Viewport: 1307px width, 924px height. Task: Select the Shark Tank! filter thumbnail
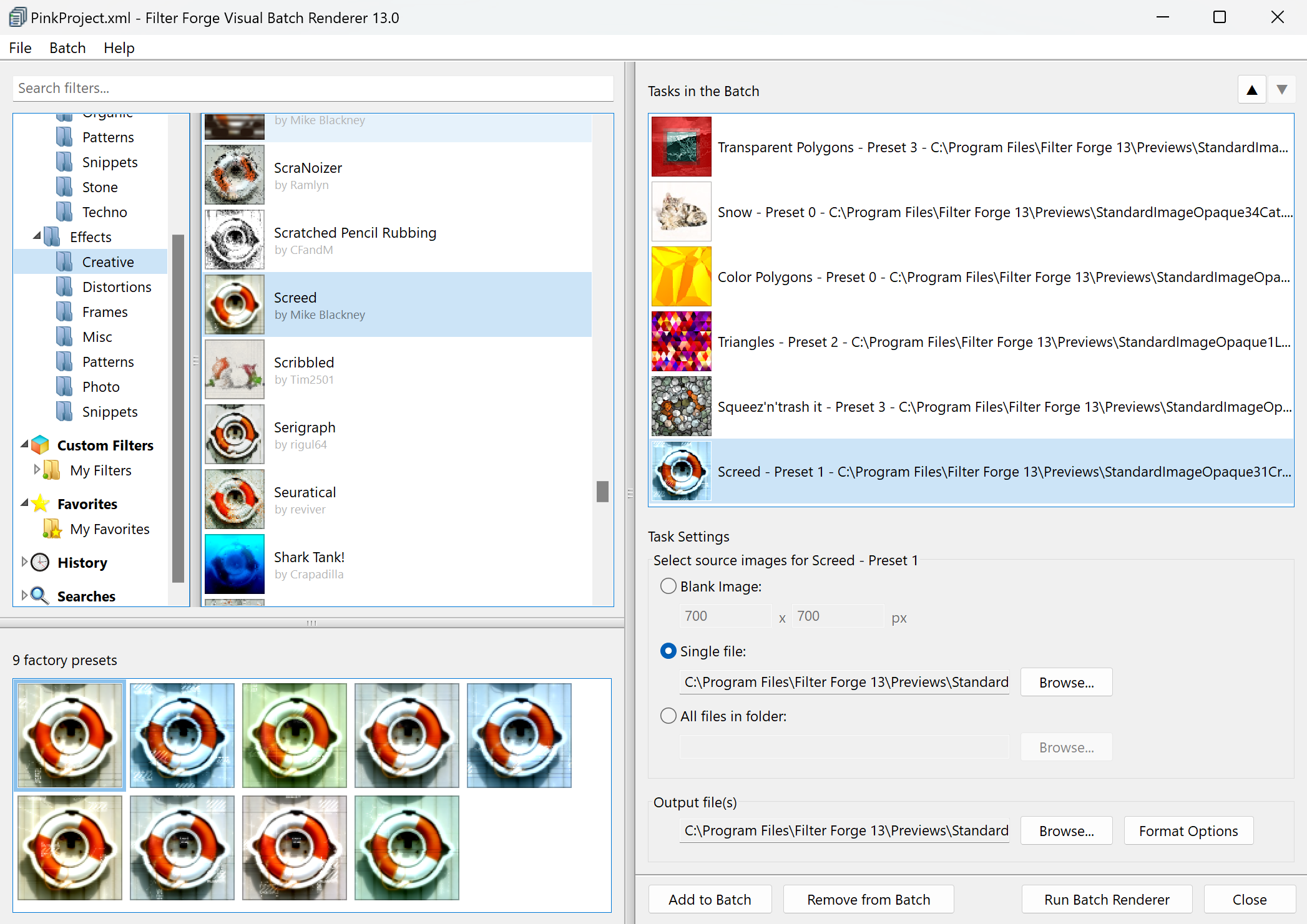(235, 564)
